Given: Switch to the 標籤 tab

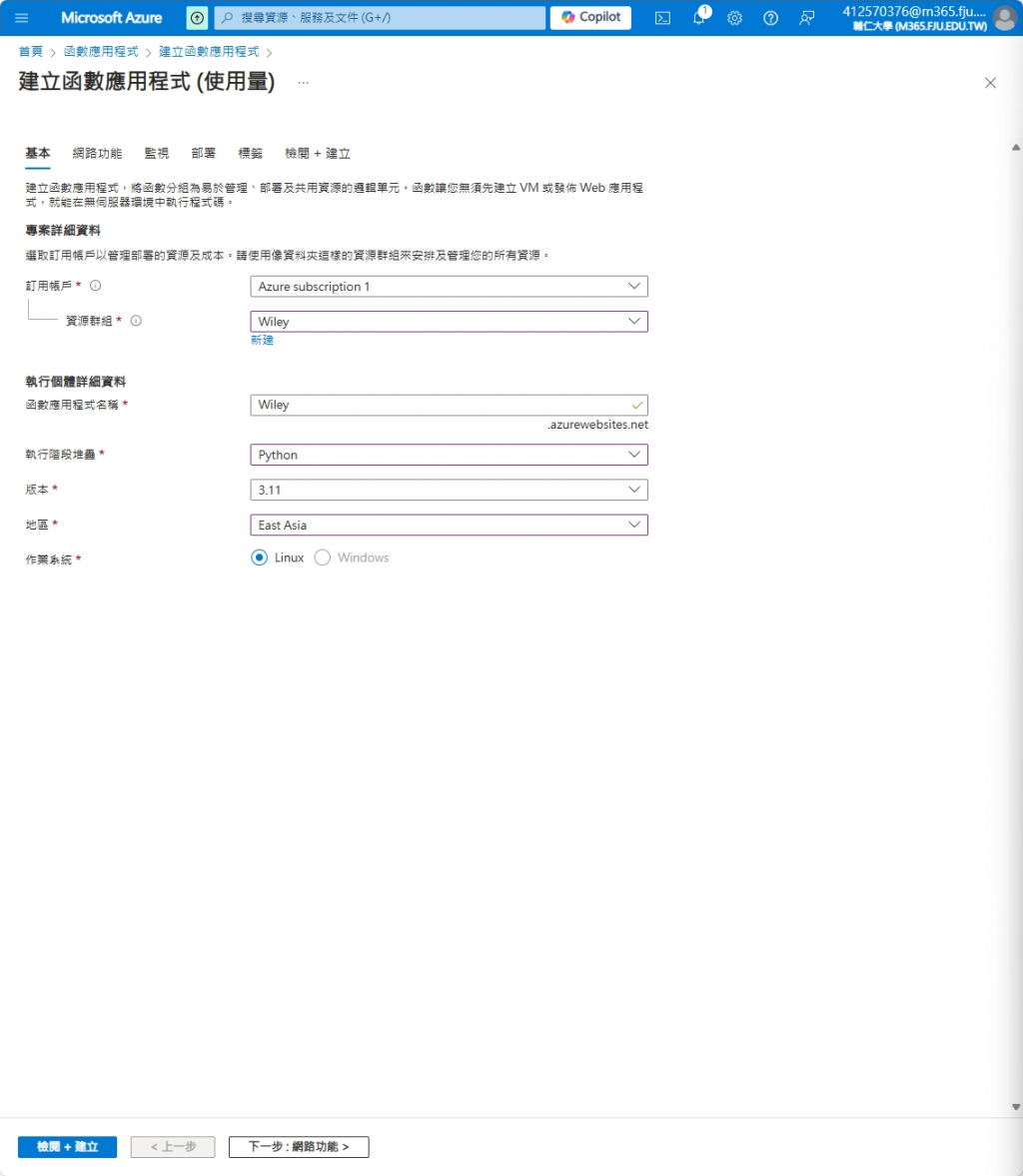Looking at the screenshot, I should pos(251,153).
